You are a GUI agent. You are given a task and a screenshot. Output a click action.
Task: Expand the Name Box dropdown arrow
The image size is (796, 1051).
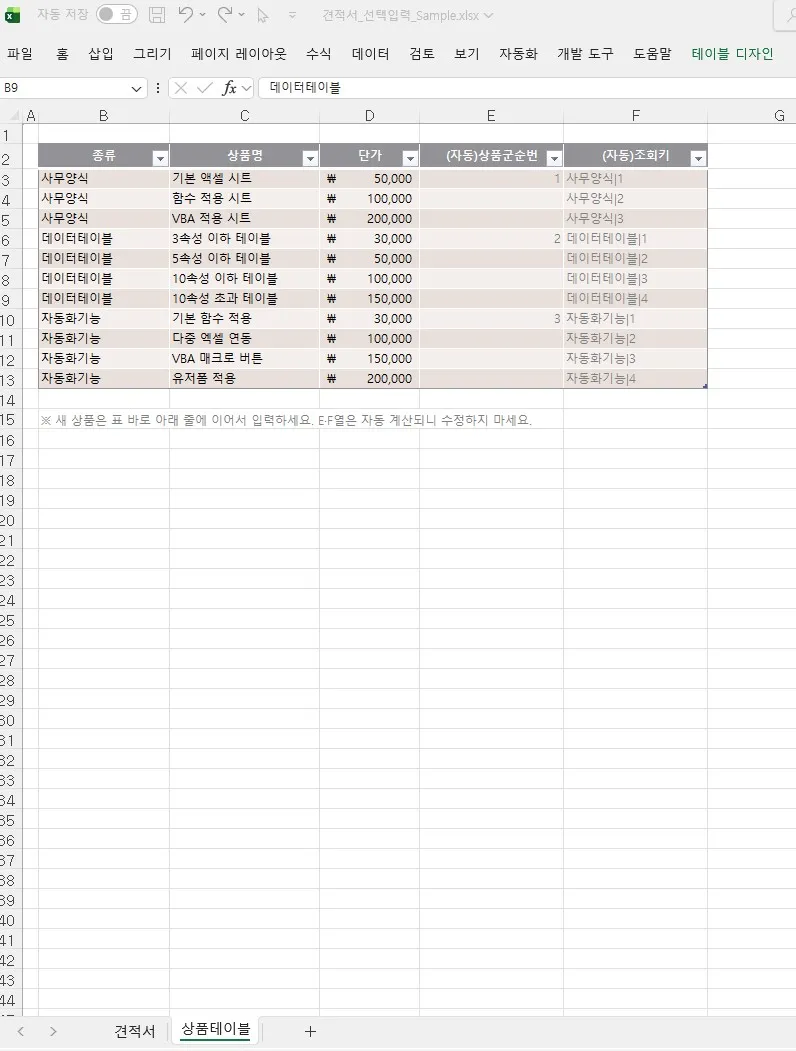[136, 88]
